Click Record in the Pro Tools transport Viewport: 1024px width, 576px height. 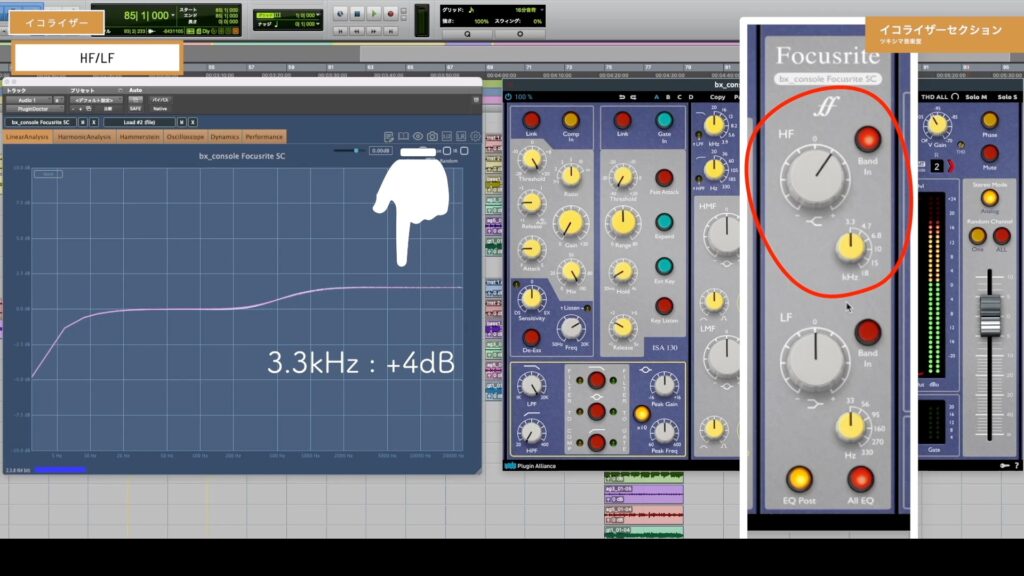click(x=391, y=14)
